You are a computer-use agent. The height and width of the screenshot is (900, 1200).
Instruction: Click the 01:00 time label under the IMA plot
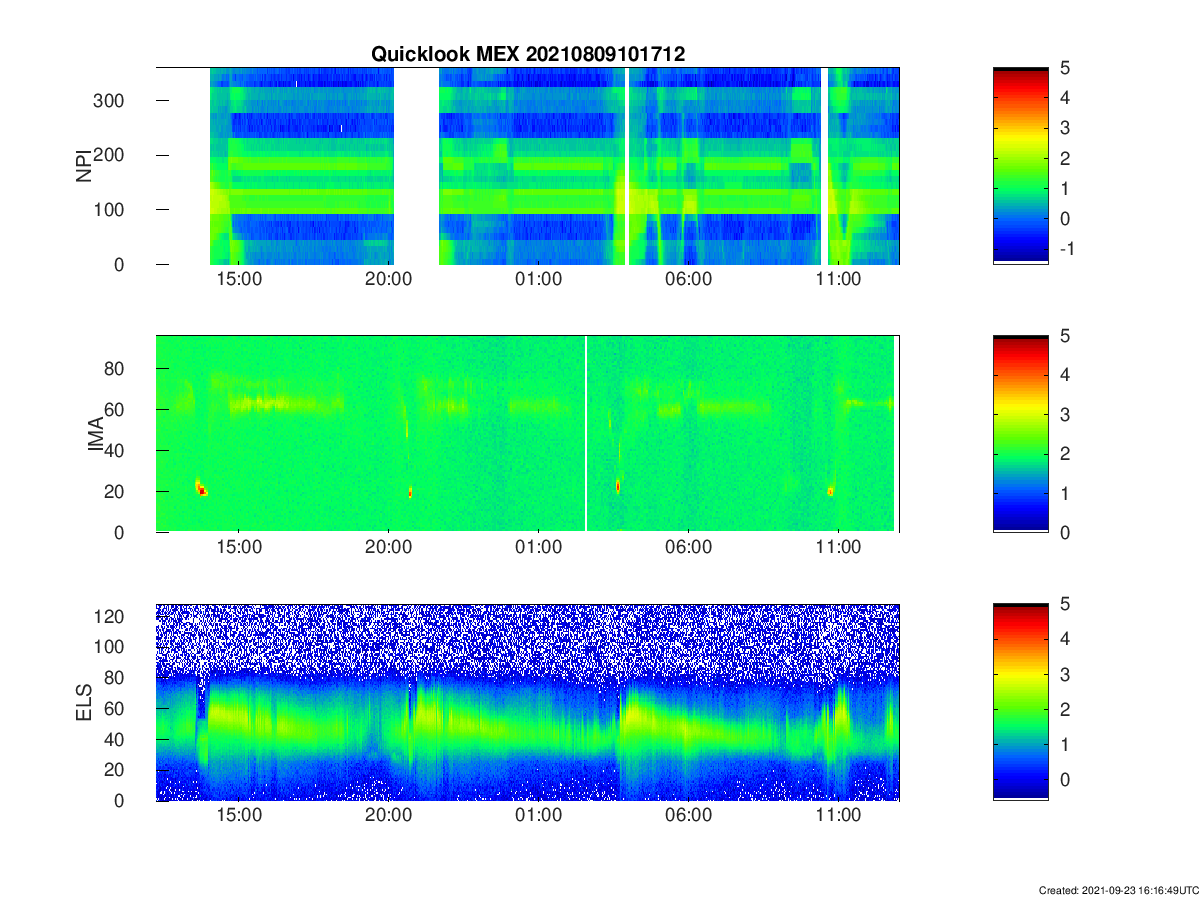tap(539, 547)
